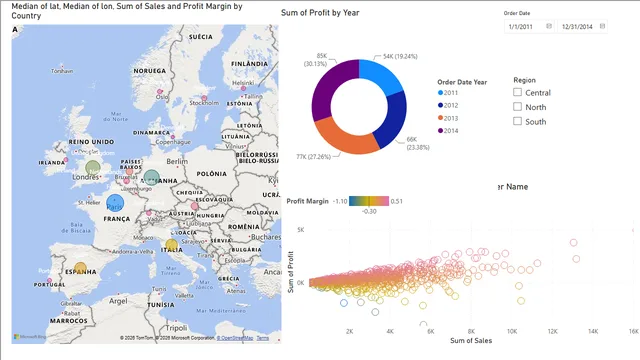Click the 'Order Date' slicer header
This screenshot has height=360, width=640.
(x=517, y=13)
